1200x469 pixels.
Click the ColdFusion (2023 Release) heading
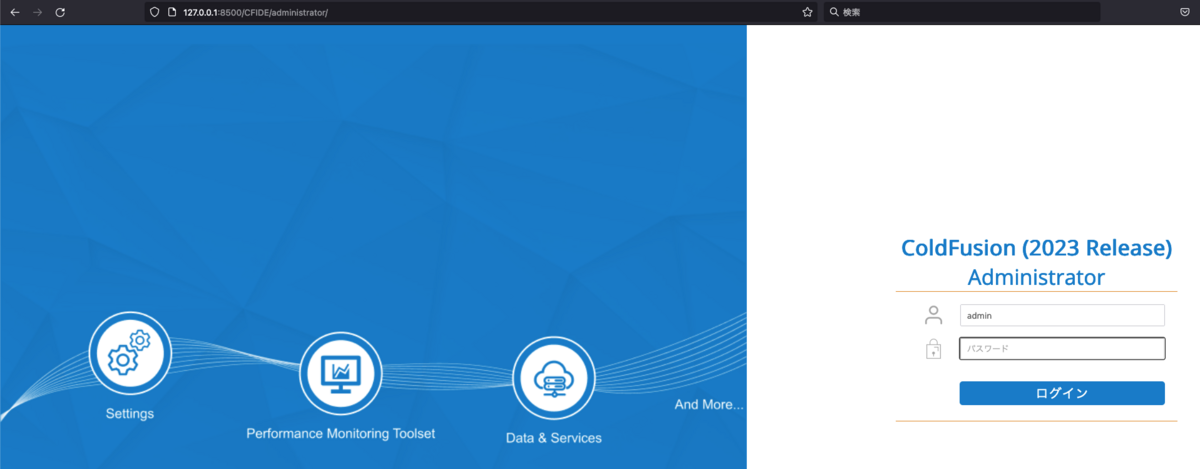[x=1036, y=248]
